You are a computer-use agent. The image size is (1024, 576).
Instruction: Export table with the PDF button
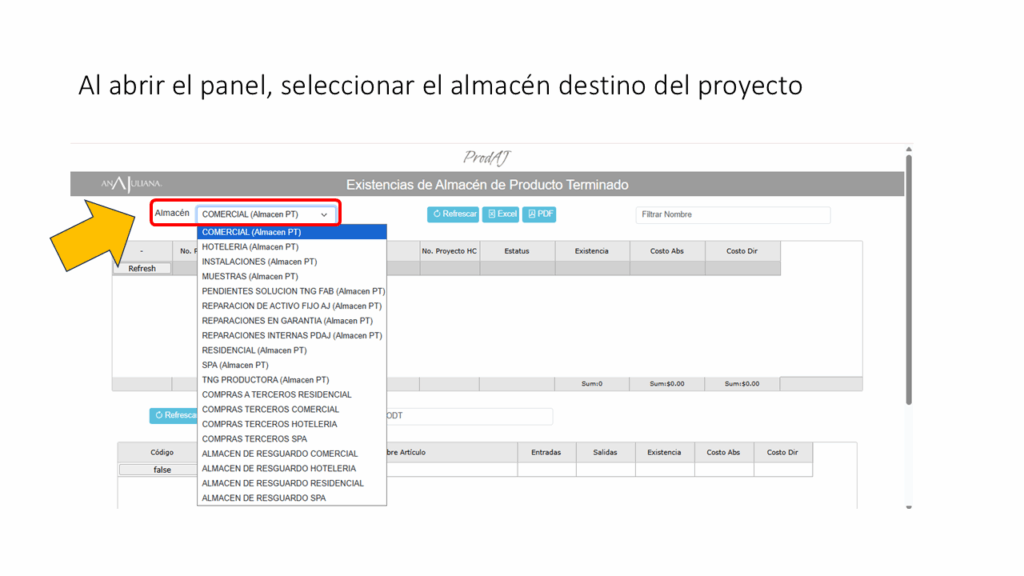click(539, 214)
